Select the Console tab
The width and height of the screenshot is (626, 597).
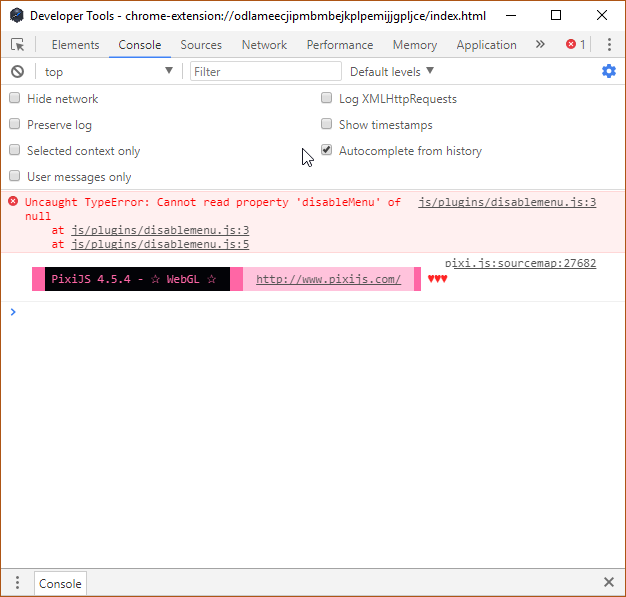(x=140, y=45)
